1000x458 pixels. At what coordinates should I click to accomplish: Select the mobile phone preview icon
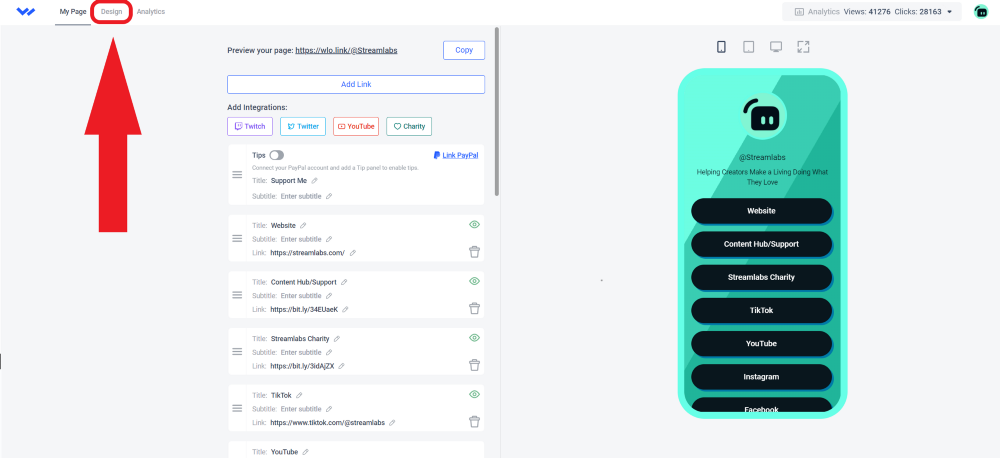pyautogui.click(x=721, y=47)
